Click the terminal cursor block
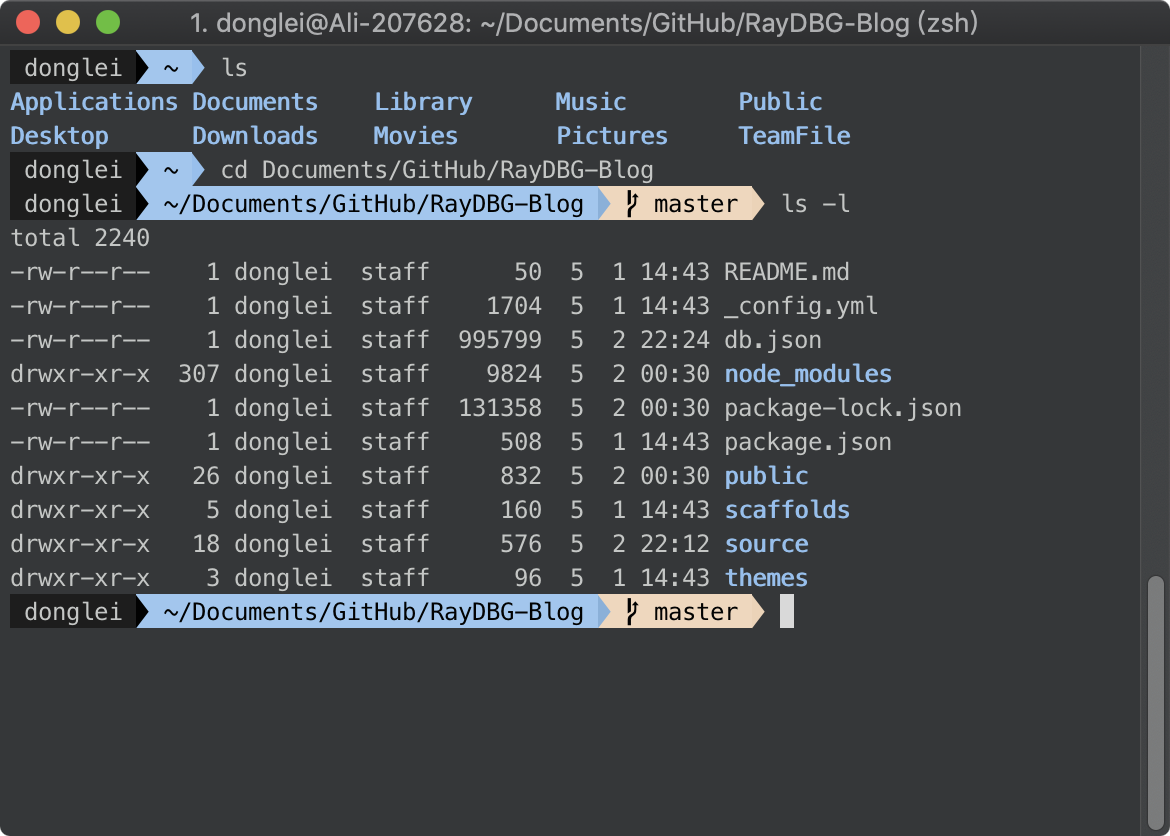Viewport: 1170px width, 836px height. pyautogui.click(x=786, y=612)
